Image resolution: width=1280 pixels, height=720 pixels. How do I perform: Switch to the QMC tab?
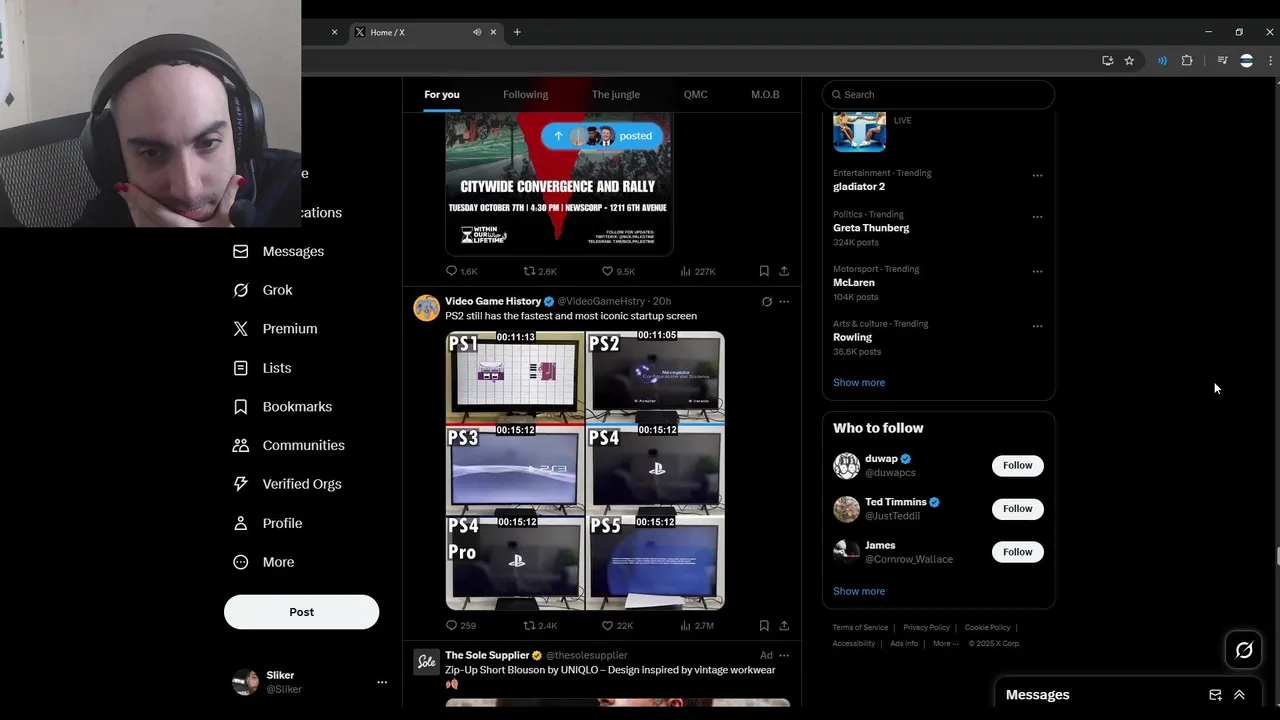[x=695, y=94]
